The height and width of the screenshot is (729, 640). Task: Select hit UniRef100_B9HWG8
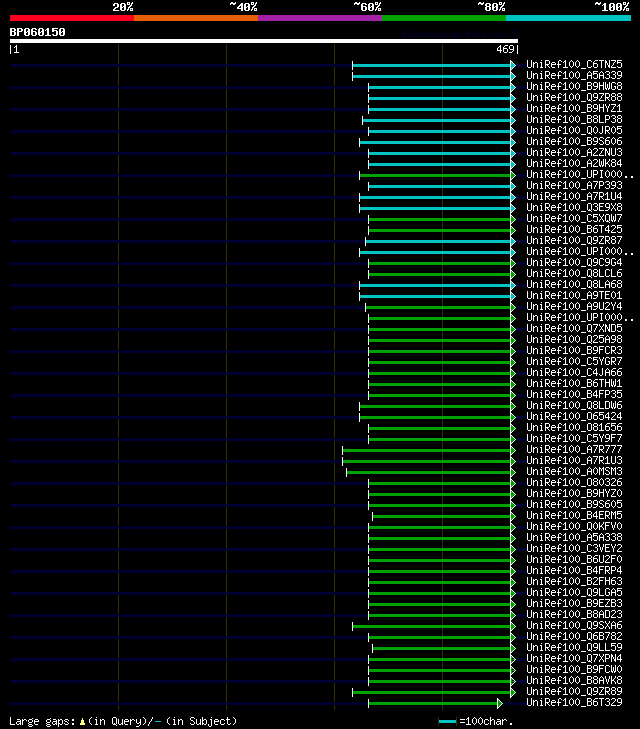point(574,86)
